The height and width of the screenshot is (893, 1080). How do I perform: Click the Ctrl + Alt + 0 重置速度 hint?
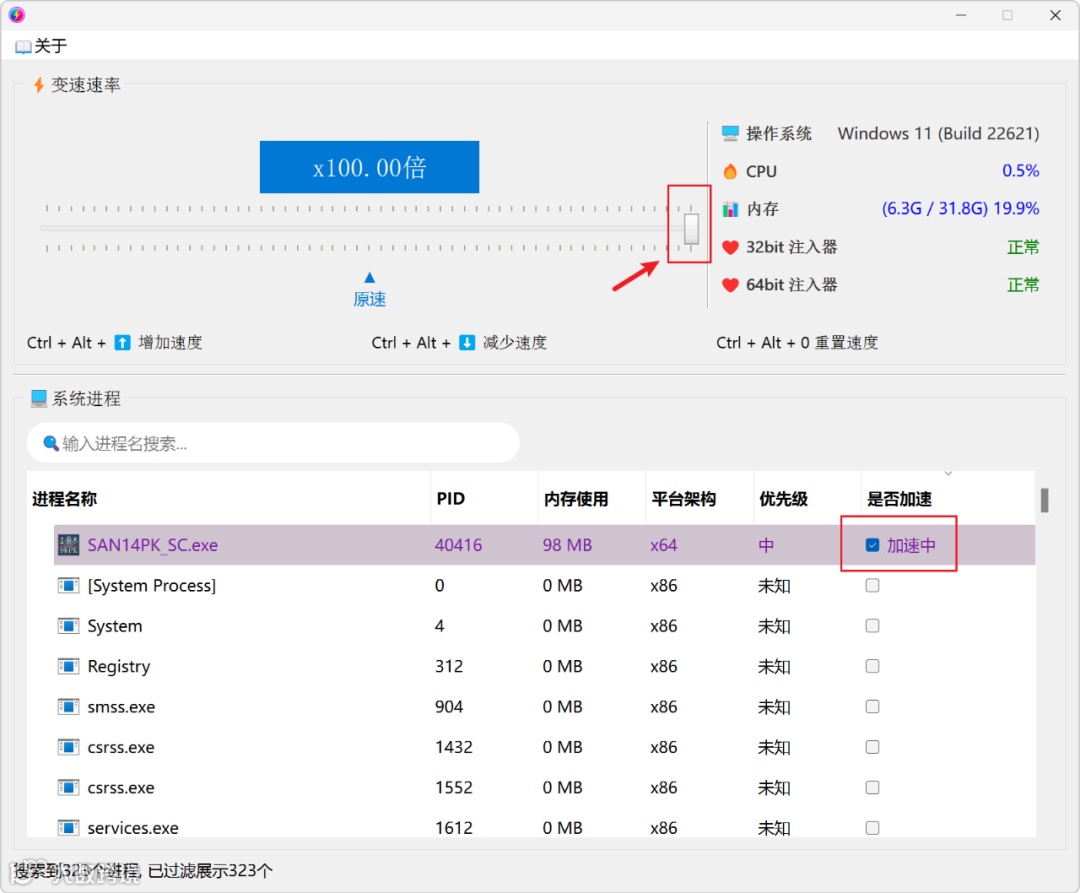797,342
